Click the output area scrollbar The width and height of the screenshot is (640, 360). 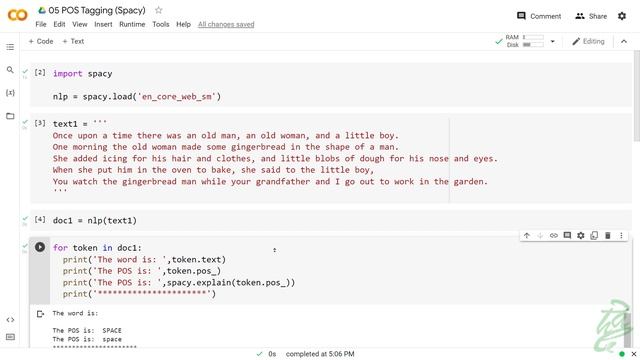(x=627, y=330)
